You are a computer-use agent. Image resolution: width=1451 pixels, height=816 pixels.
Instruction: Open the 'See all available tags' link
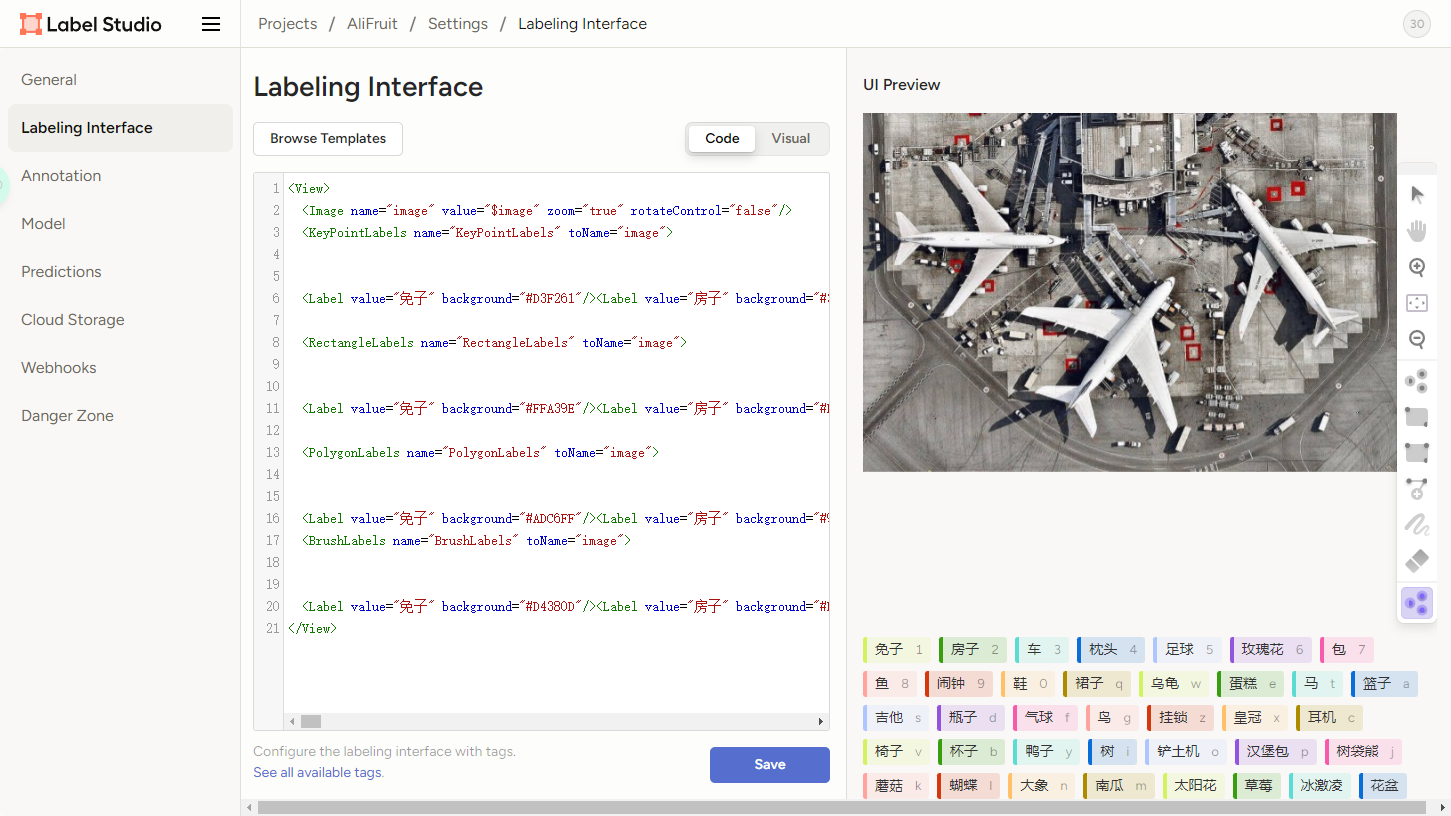click(x=318, y=773)
